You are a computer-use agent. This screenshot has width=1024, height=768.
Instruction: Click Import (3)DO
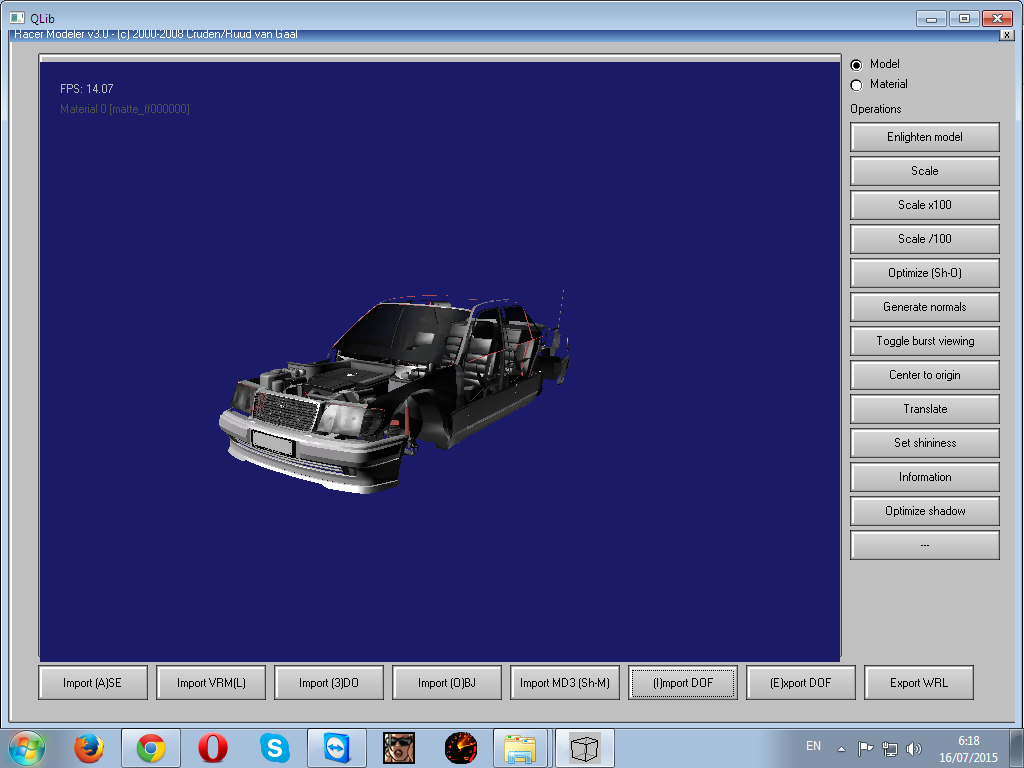pos(328,682)
